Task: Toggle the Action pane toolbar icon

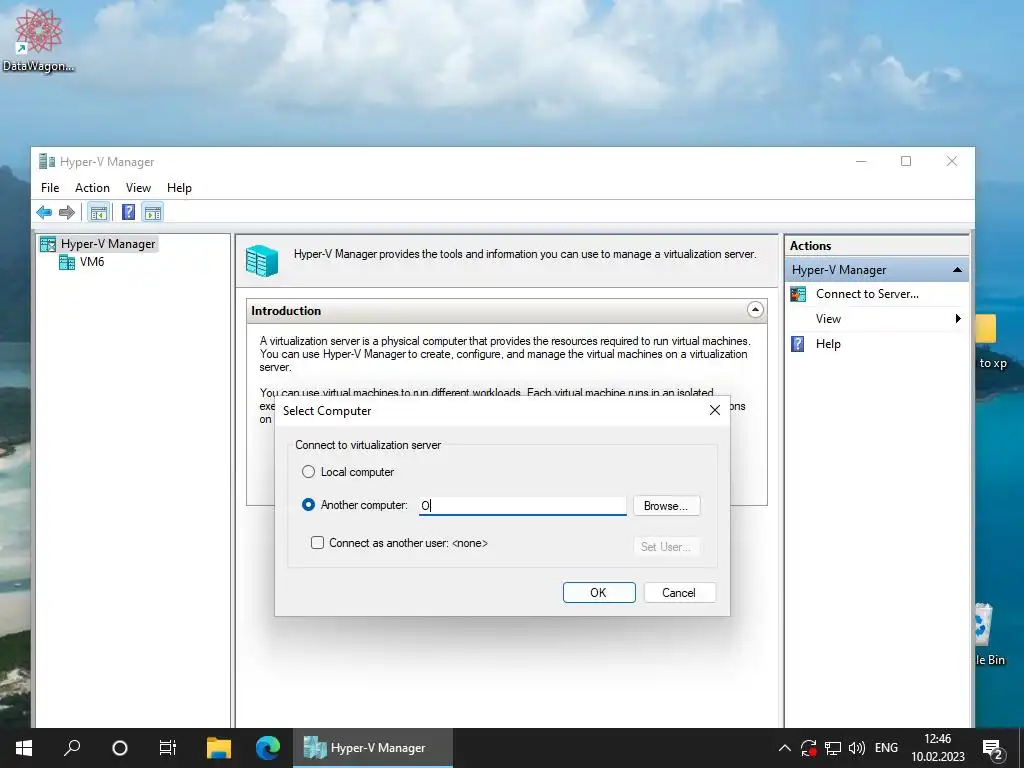Action: 153,212
